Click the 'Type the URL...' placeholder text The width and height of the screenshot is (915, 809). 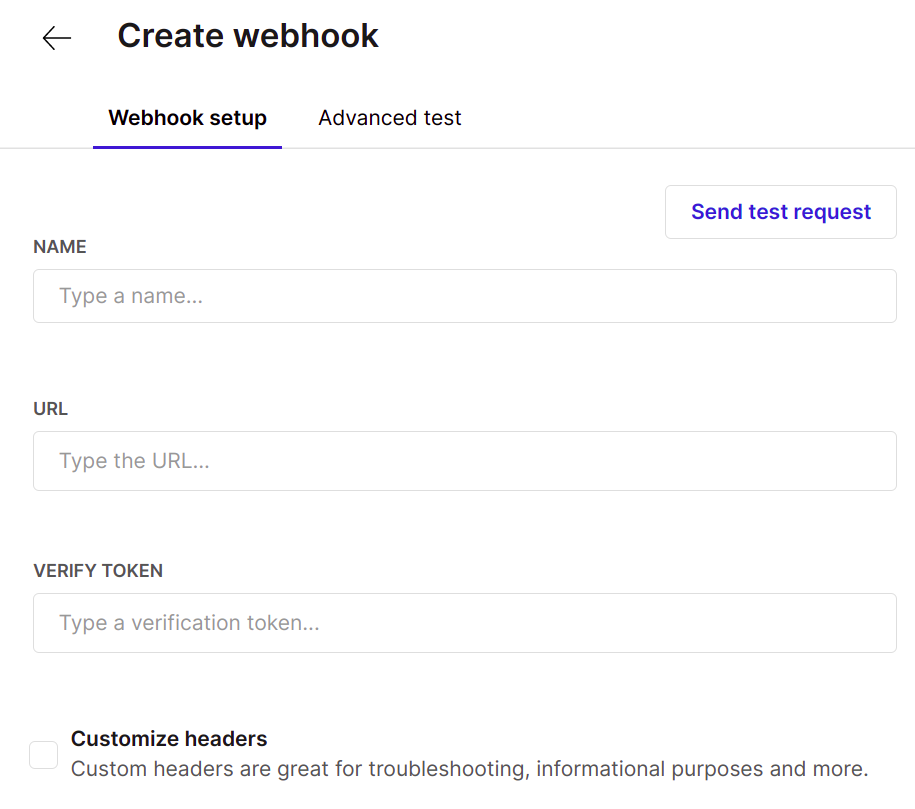(134, 461)
